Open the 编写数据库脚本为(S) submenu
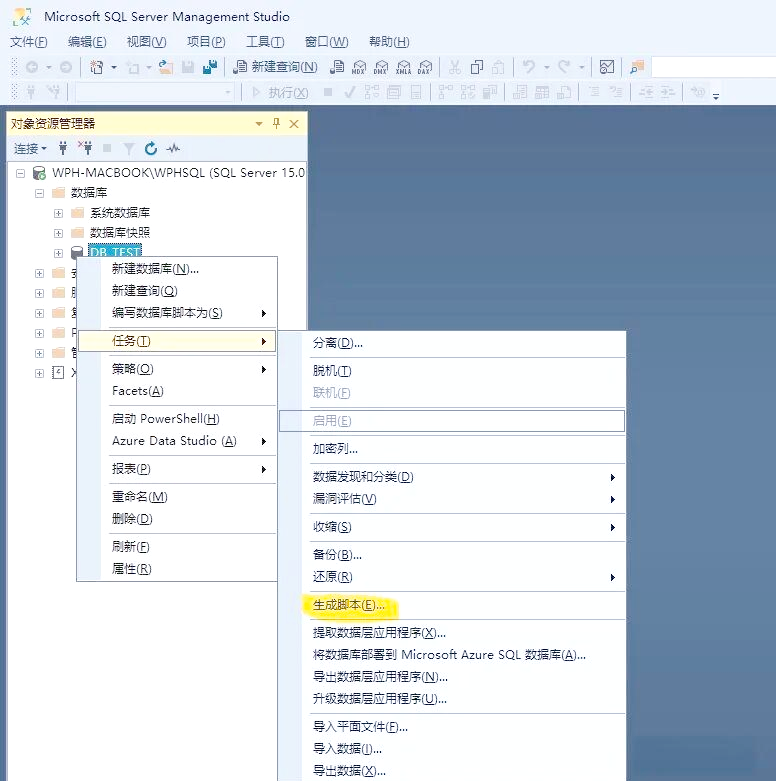Viewport: 776px width, 781px height. (177, 313)
